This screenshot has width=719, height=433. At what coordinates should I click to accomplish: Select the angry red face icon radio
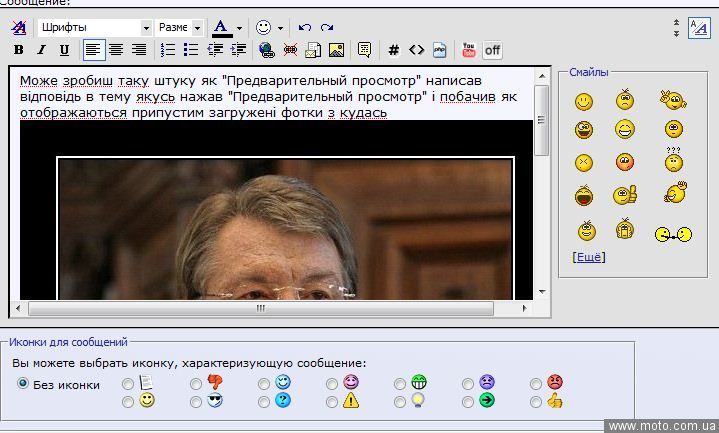tap(535, 383)
